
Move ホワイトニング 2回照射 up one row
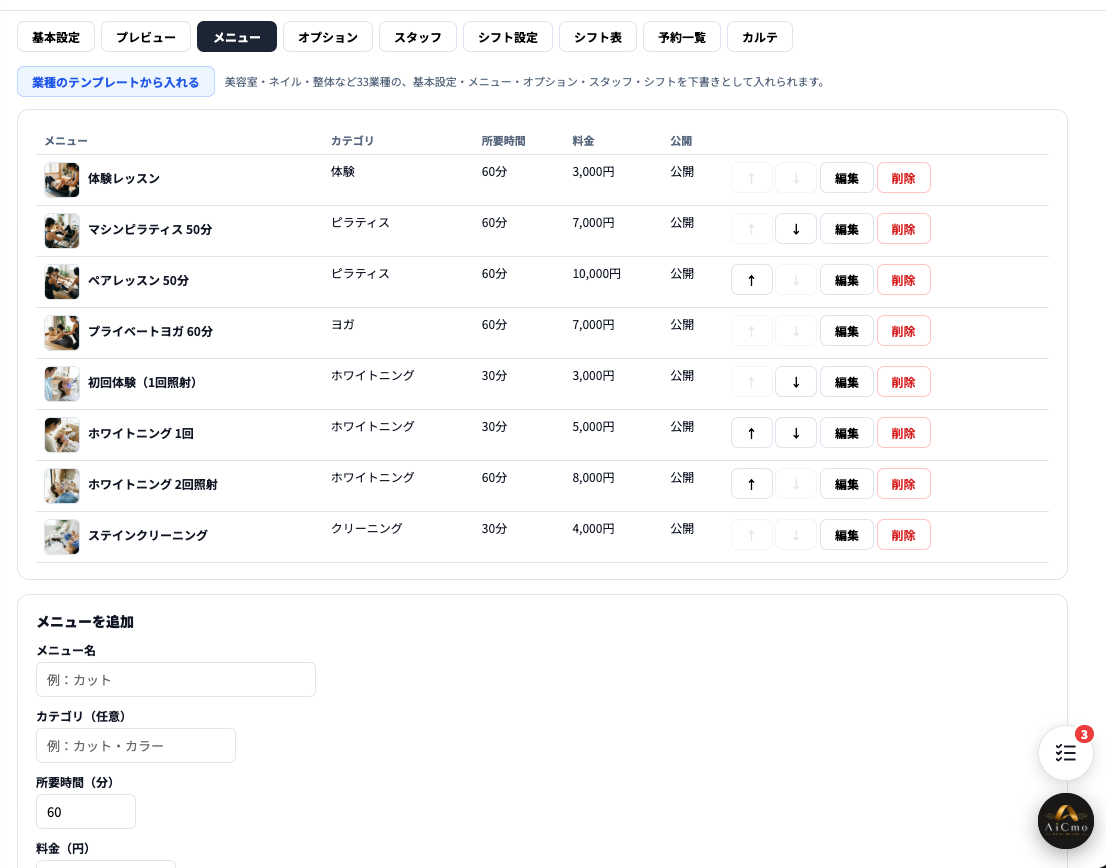(751, 484)
